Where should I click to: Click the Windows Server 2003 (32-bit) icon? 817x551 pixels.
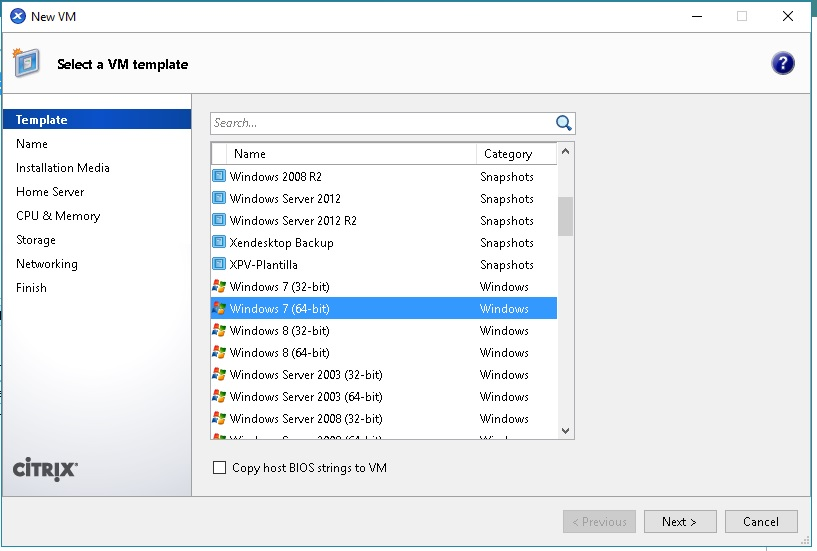click(219, 375)
